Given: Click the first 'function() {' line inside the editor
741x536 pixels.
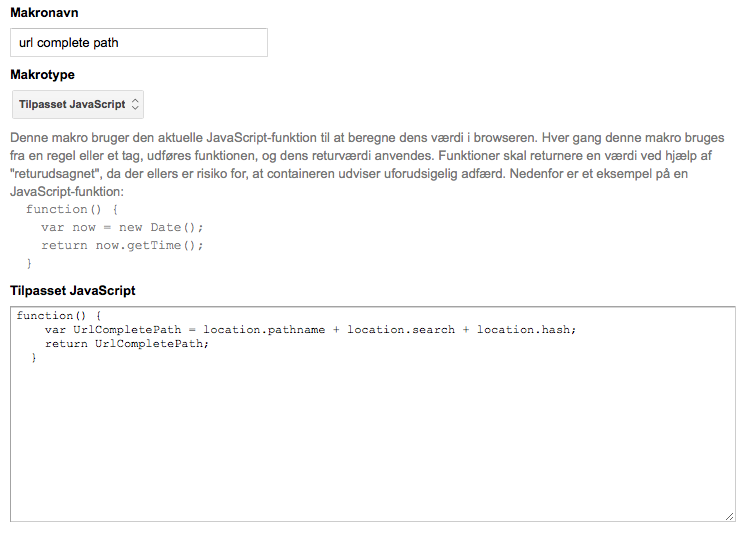Looking at the screenshot, I should [59, 316].
